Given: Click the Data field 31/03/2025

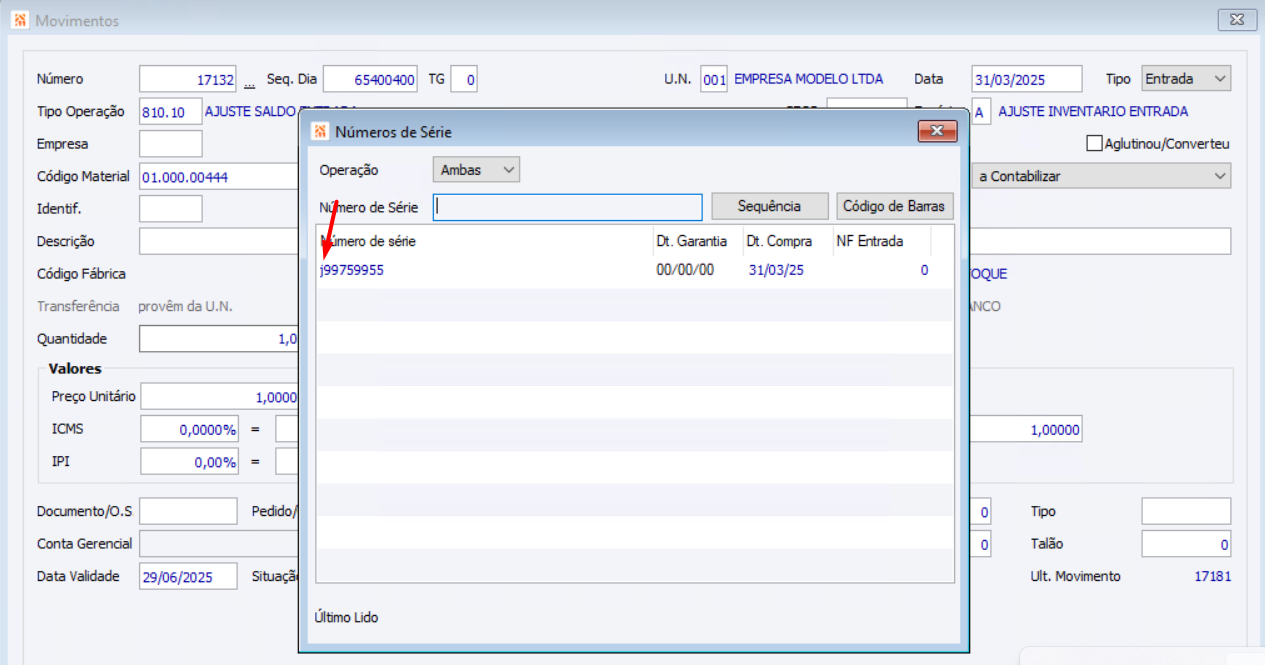Looking at the screenshot, I should point(1027,79).
